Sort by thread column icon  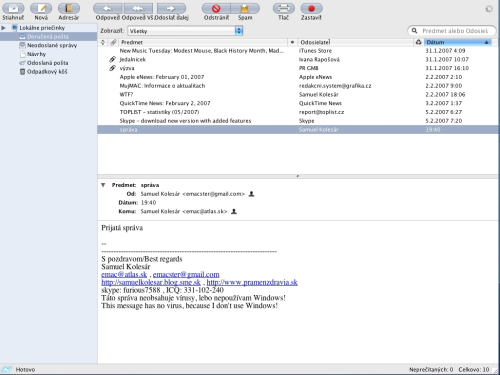(103, 42)
